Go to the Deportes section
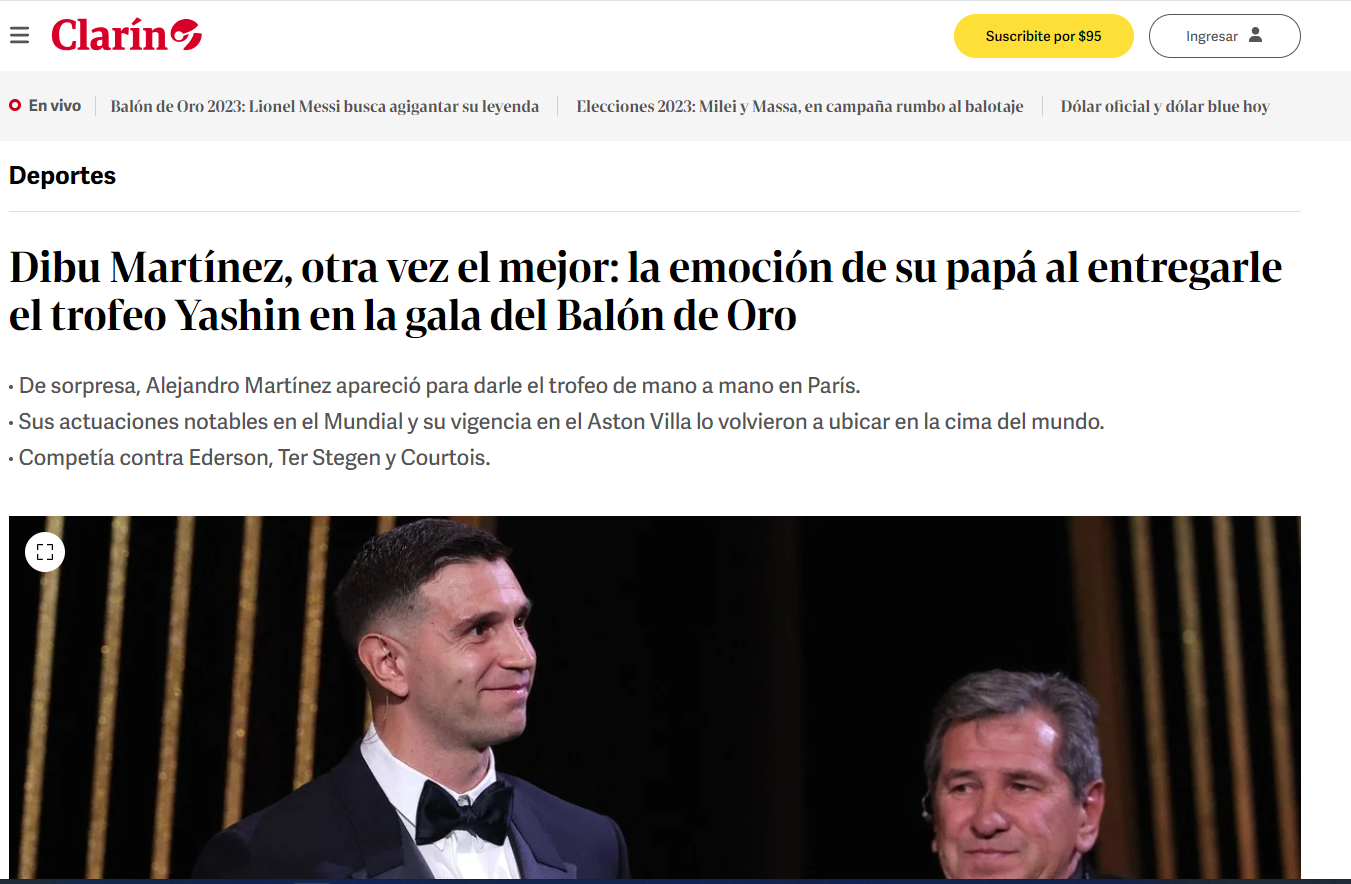 click(62, 176)
